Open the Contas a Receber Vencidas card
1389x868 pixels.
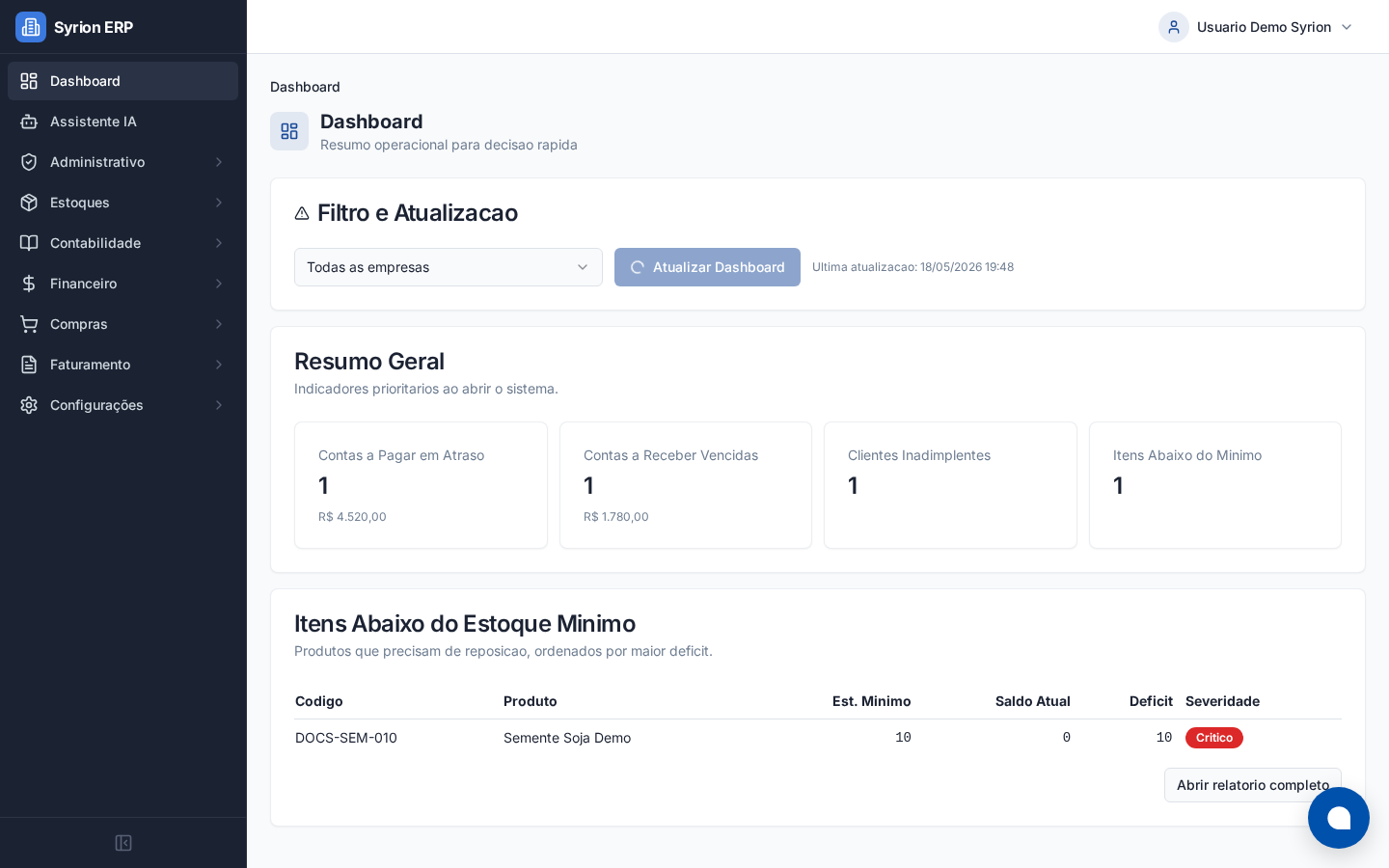pyautogui.click(x=686, y=485)
